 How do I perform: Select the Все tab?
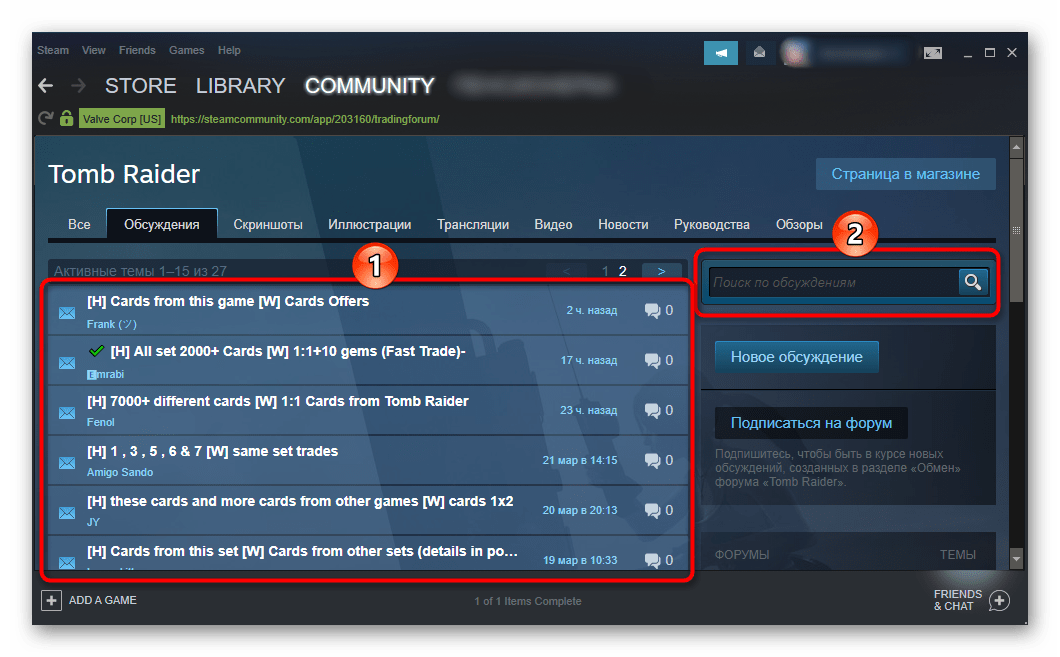(79, 224)
